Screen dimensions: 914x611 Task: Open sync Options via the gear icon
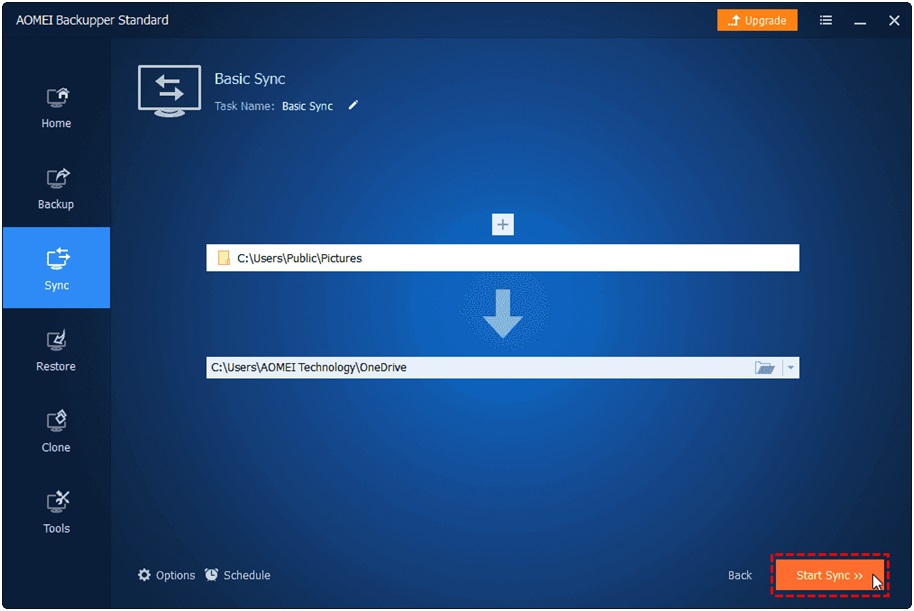[x=146, y=575]
